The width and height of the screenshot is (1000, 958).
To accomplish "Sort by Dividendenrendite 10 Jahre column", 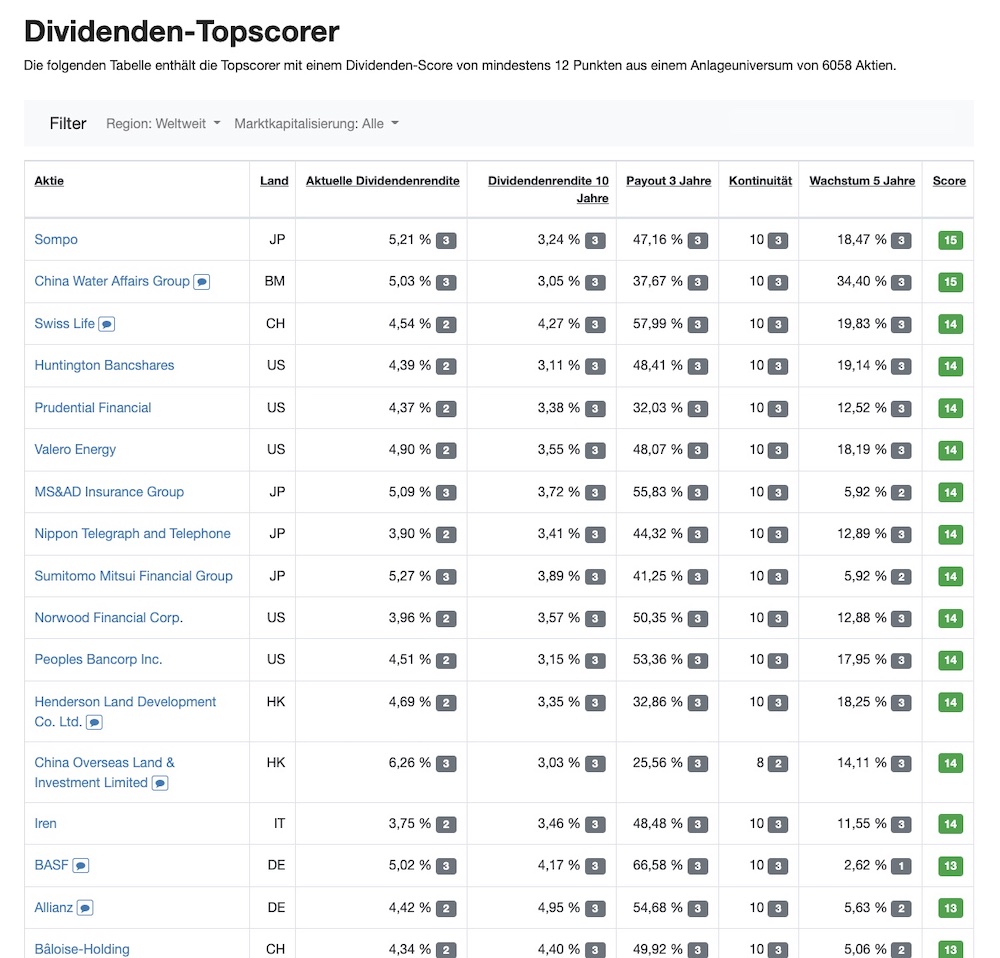I will pos(548,189).
